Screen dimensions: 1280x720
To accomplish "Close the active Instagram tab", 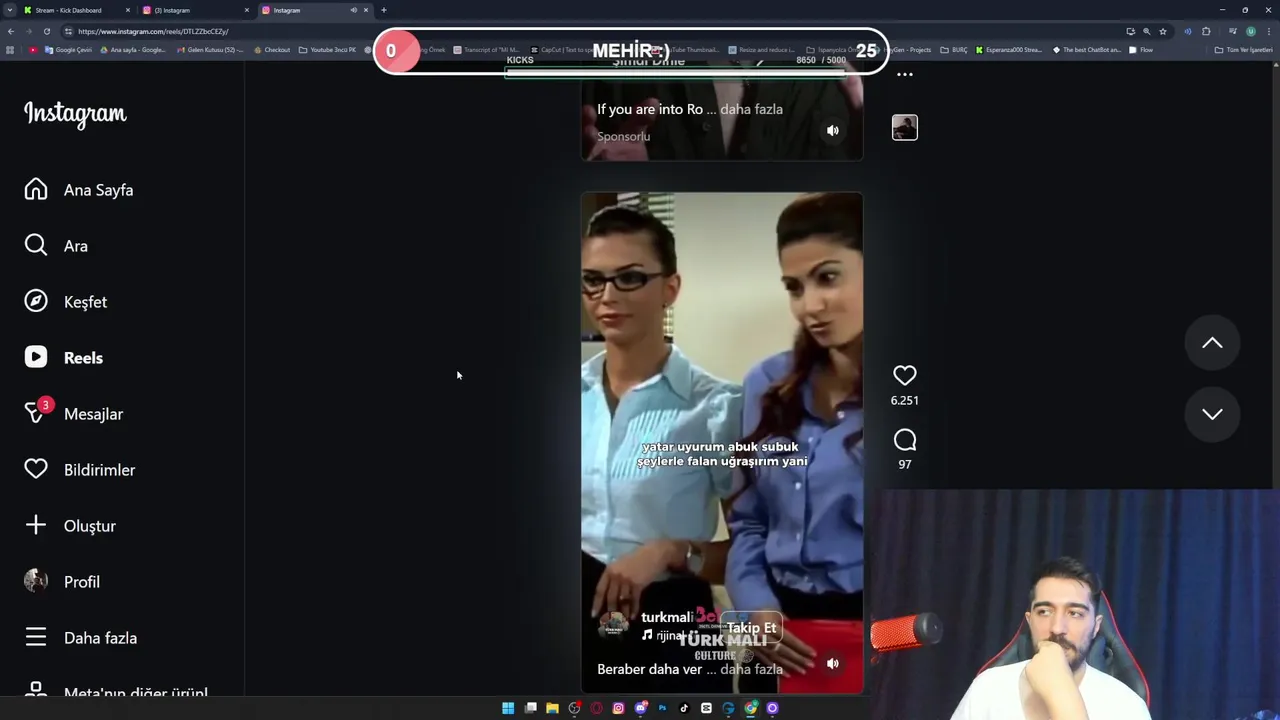I will (x=366, y=10).
